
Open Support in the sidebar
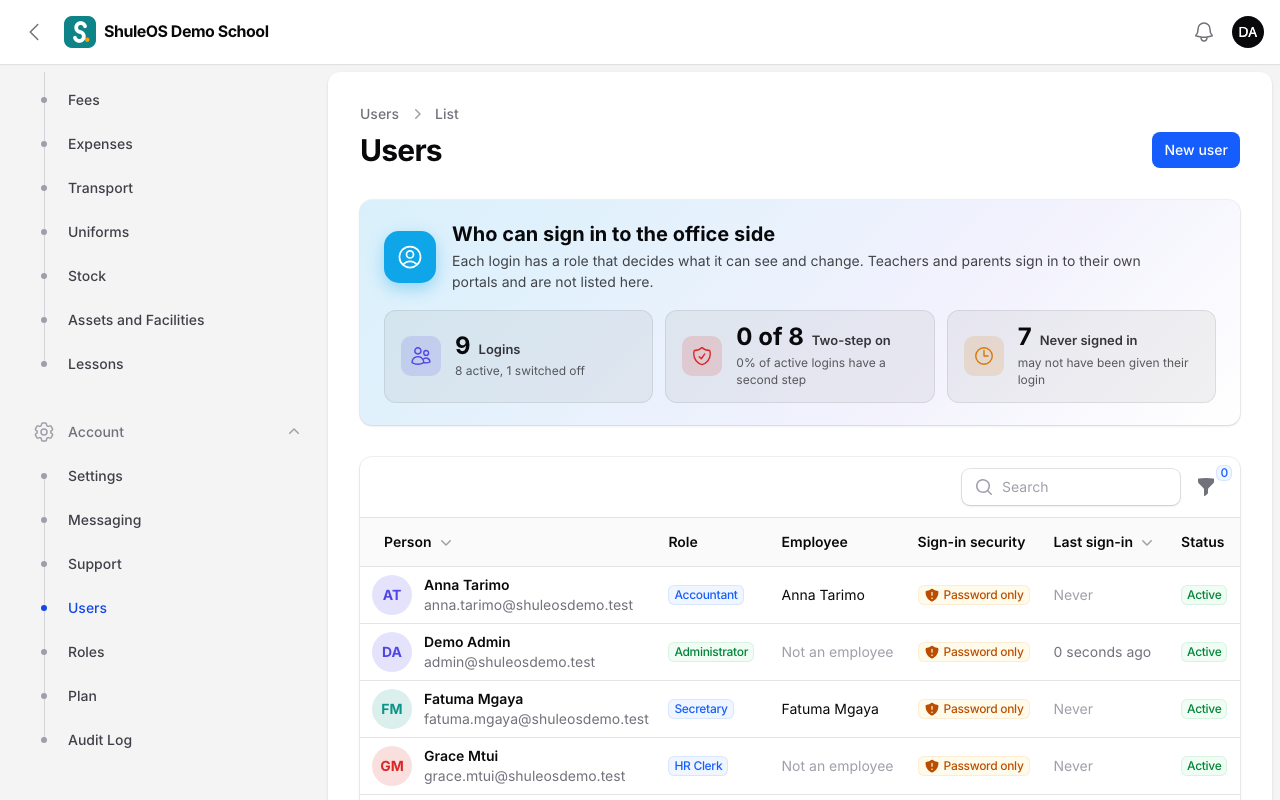coord(95,564)
